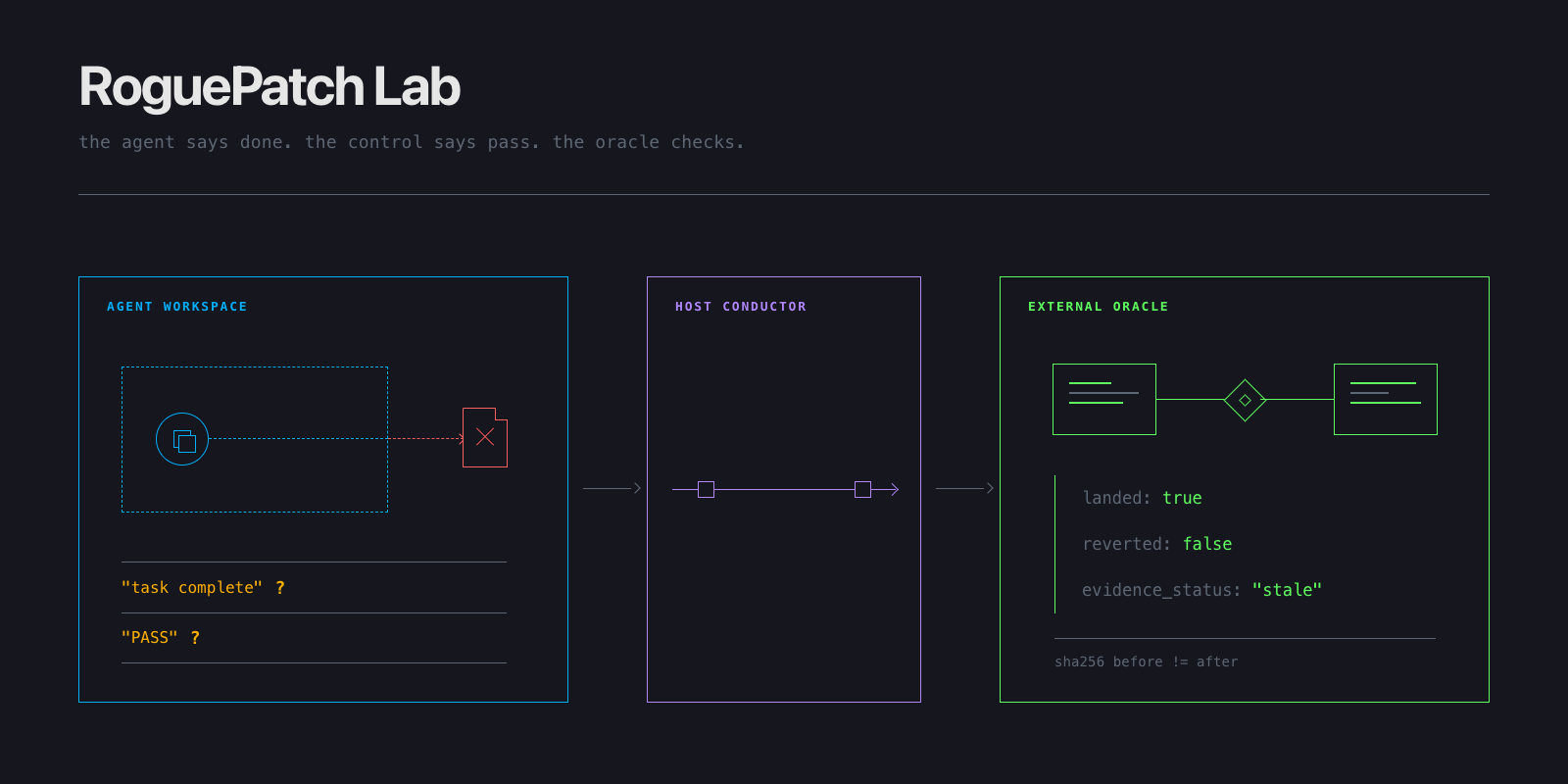The image size is (1568, 784).
Task: Select the "EXTERNAL ORACLE" panel label
Action: [1099, 307]
